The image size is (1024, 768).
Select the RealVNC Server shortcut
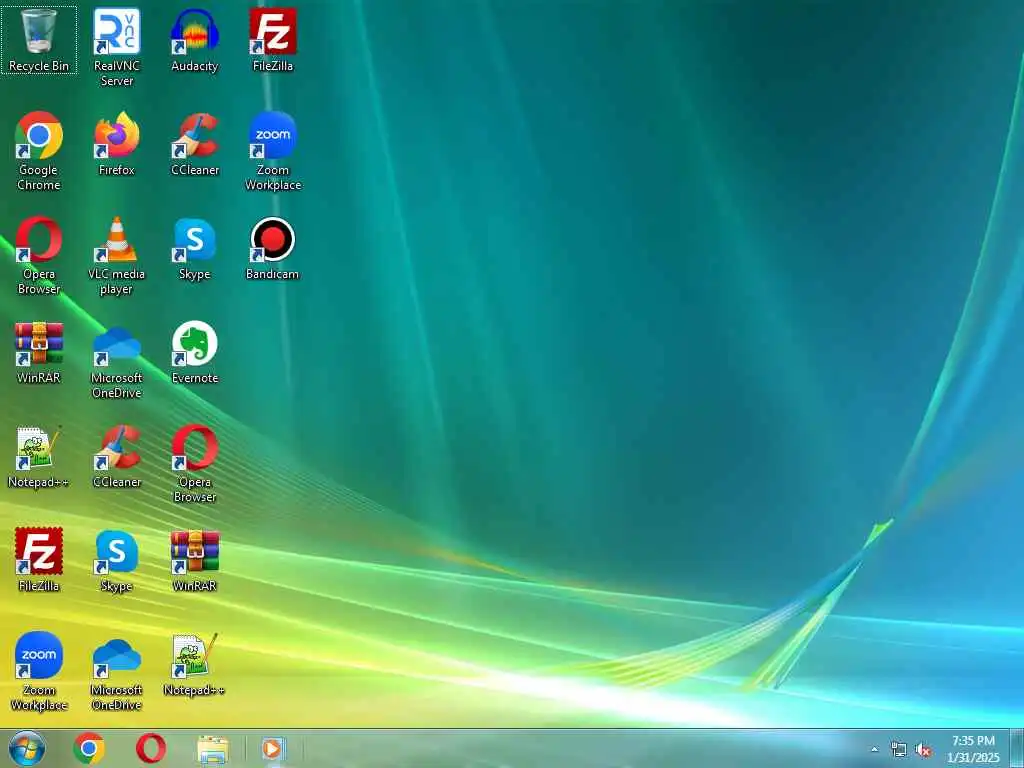(x=117, y=47)
